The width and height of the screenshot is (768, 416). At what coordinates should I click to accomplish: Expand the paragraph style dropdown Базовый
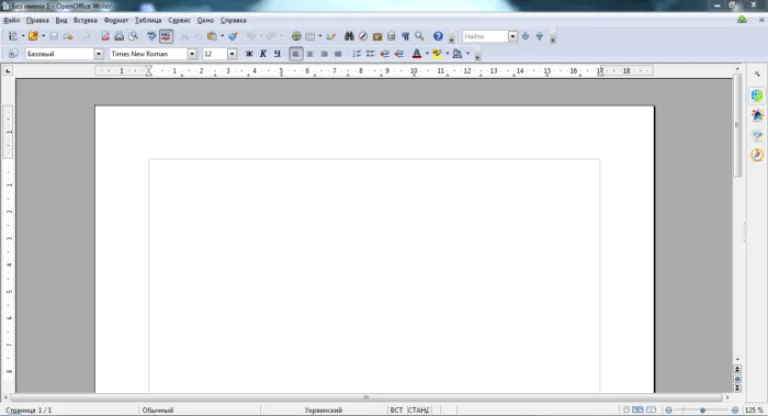pyautogui.click(x=98, y=54)
